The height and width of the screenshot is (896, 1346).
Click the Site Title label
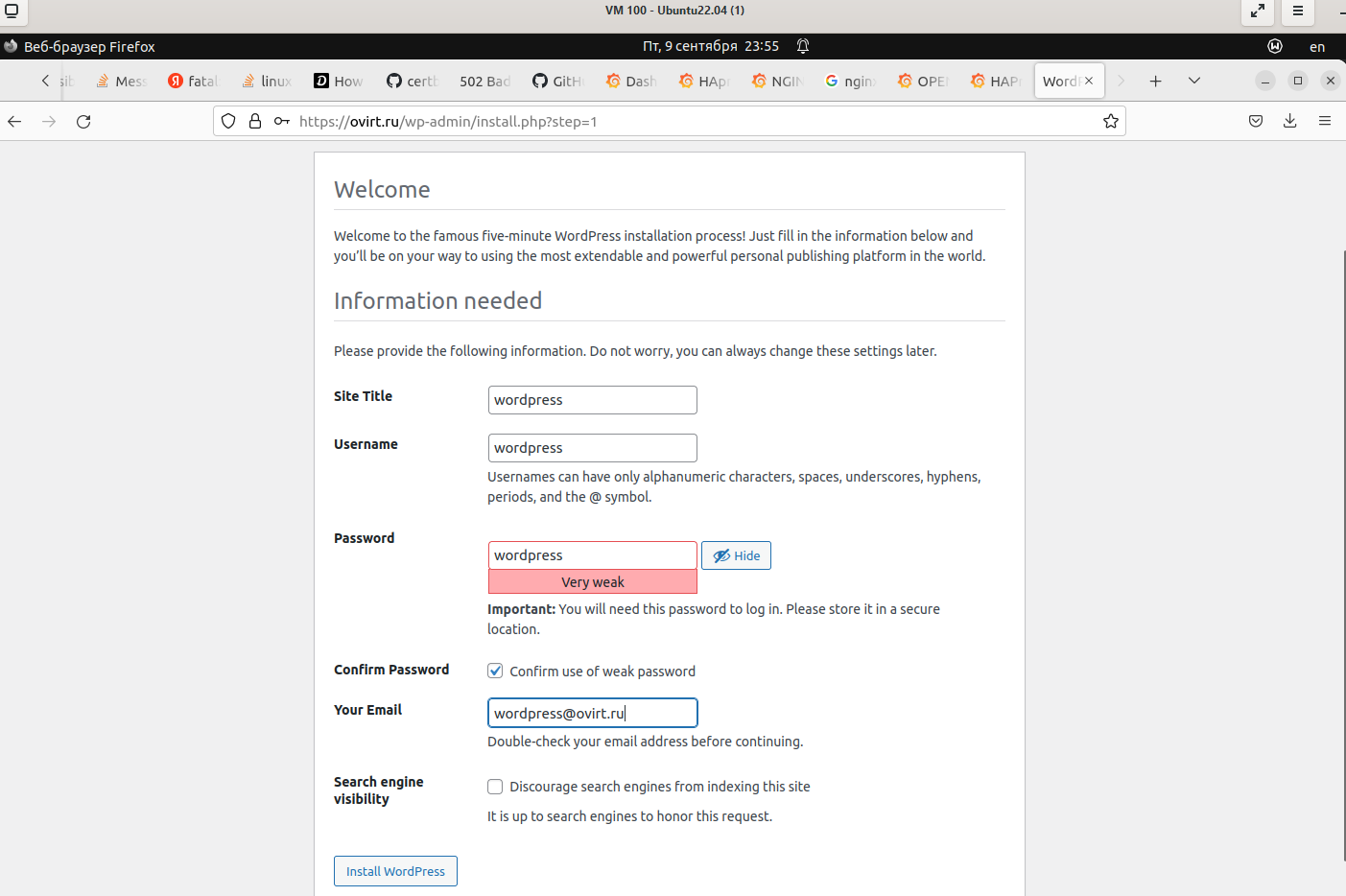363,396
